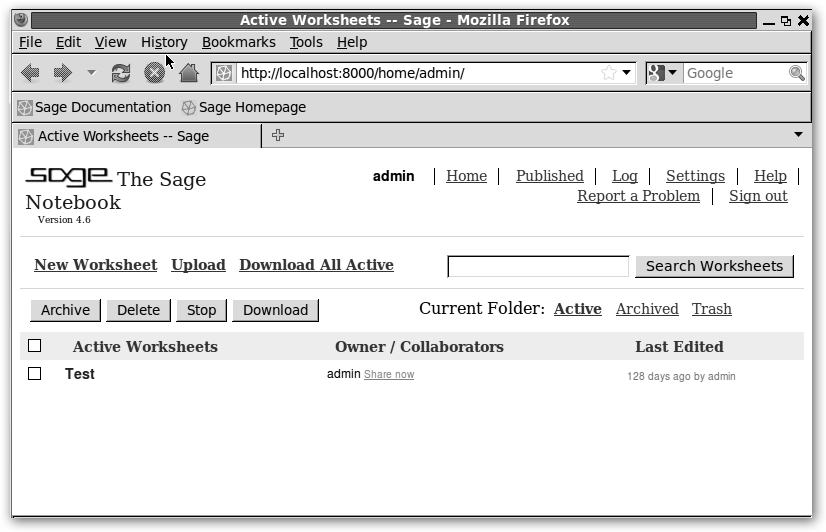The image size is (826, 532).
Task: Open a new tab with plus icon
Action: (x=278, y=135)
